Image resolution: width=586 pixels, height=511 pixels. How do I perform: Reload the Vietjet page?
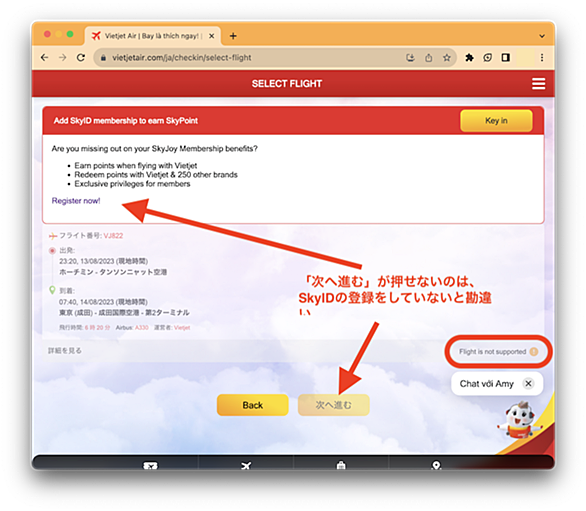coord(81,58)
